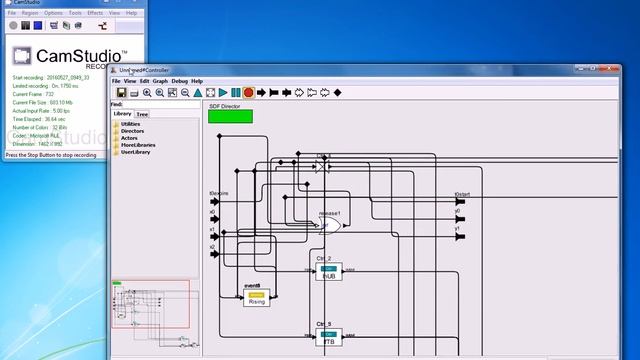Open the CamStudio Options menu
This screenshot has width=640, height=360.
pyautogui.click(x=53, y=13)
